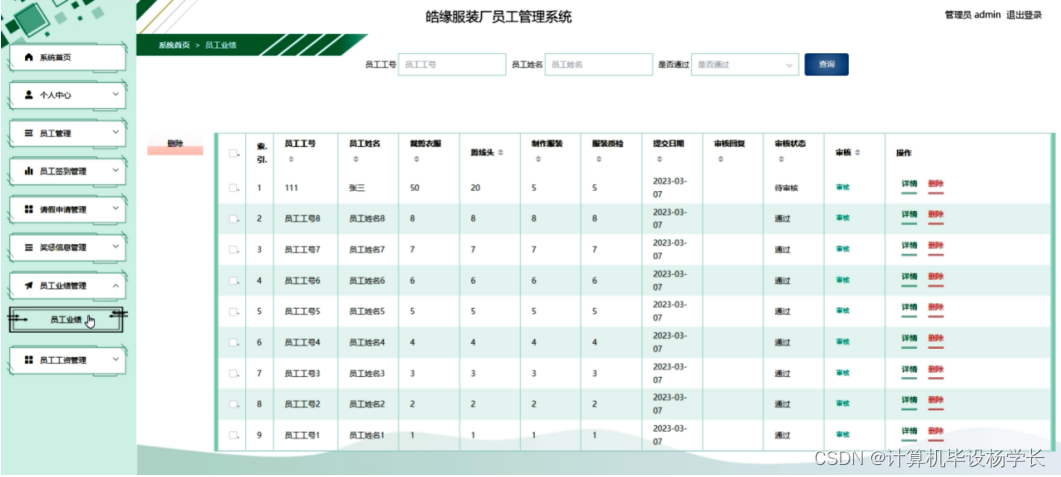
Task: Sort by 审核 column arrows
Action: (x=857, y=154)
